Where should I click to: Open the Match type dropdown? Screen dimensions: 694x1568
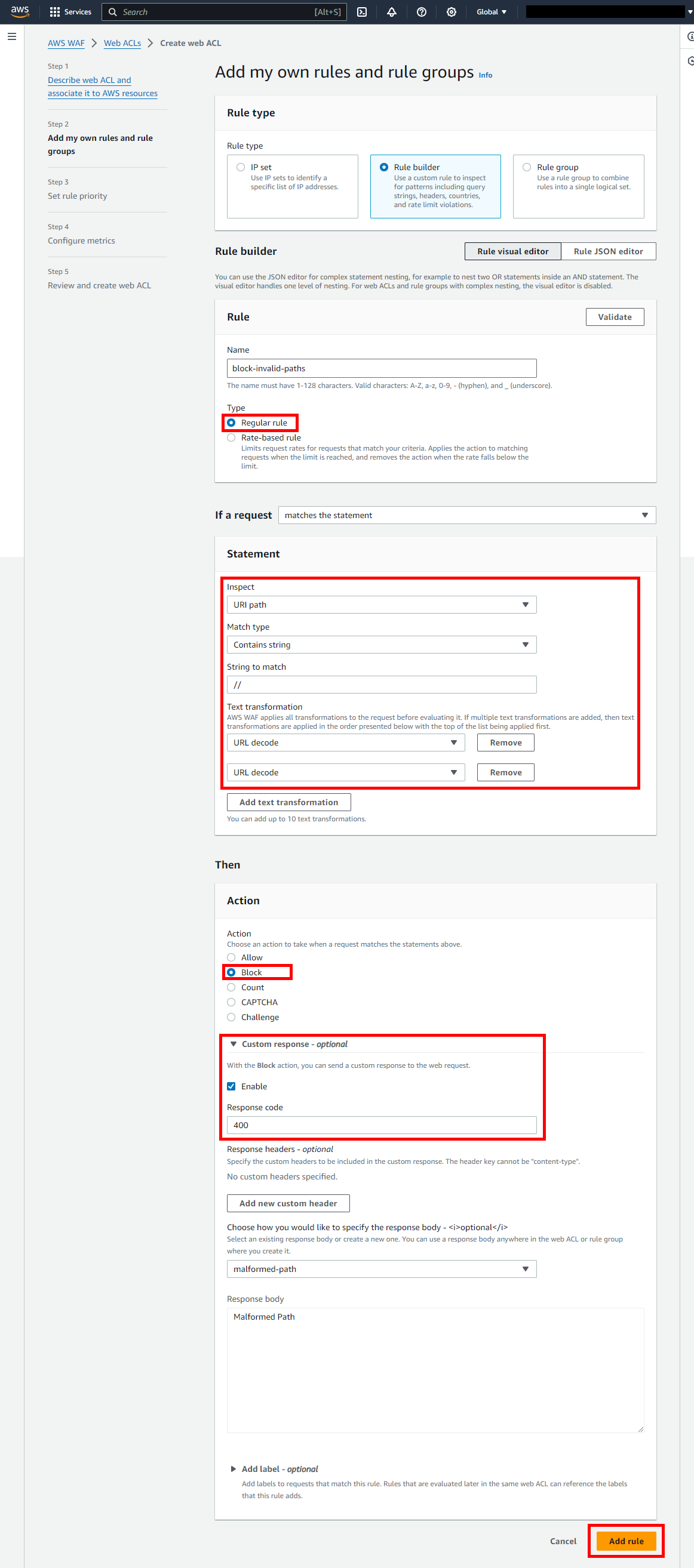382,645
